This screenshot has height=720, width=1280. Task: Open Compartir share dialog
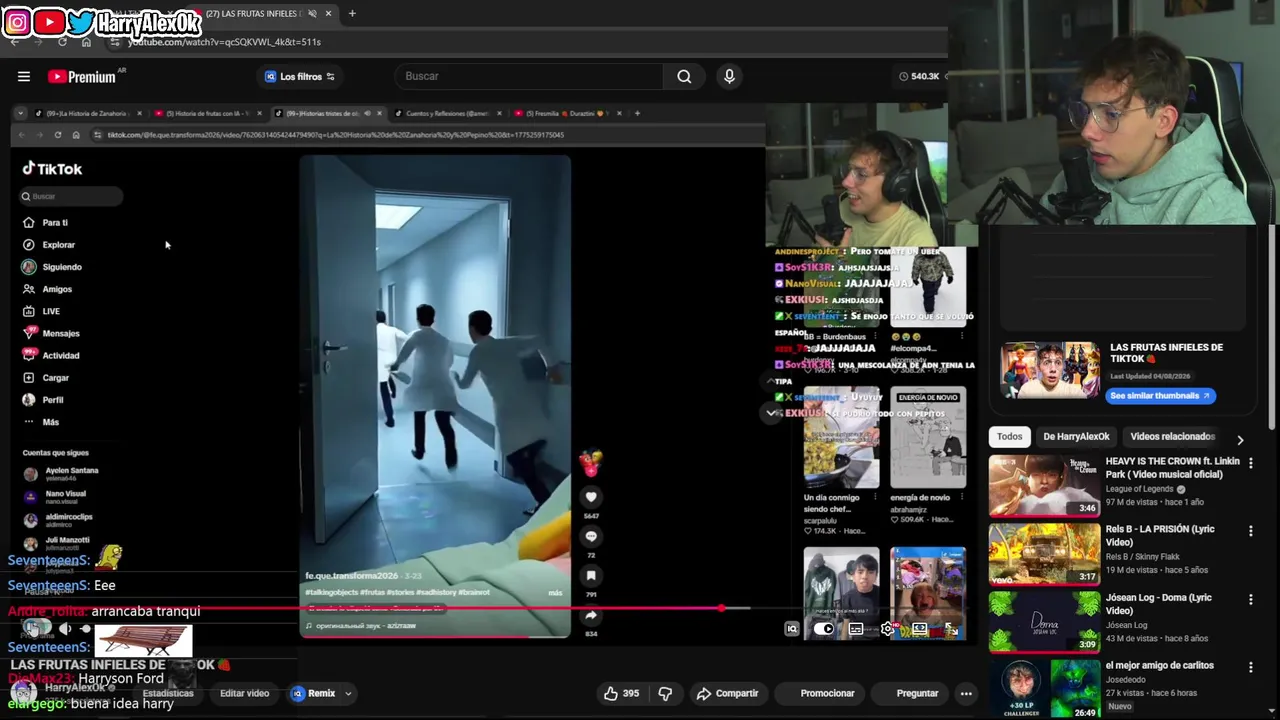tap(727, 693)
